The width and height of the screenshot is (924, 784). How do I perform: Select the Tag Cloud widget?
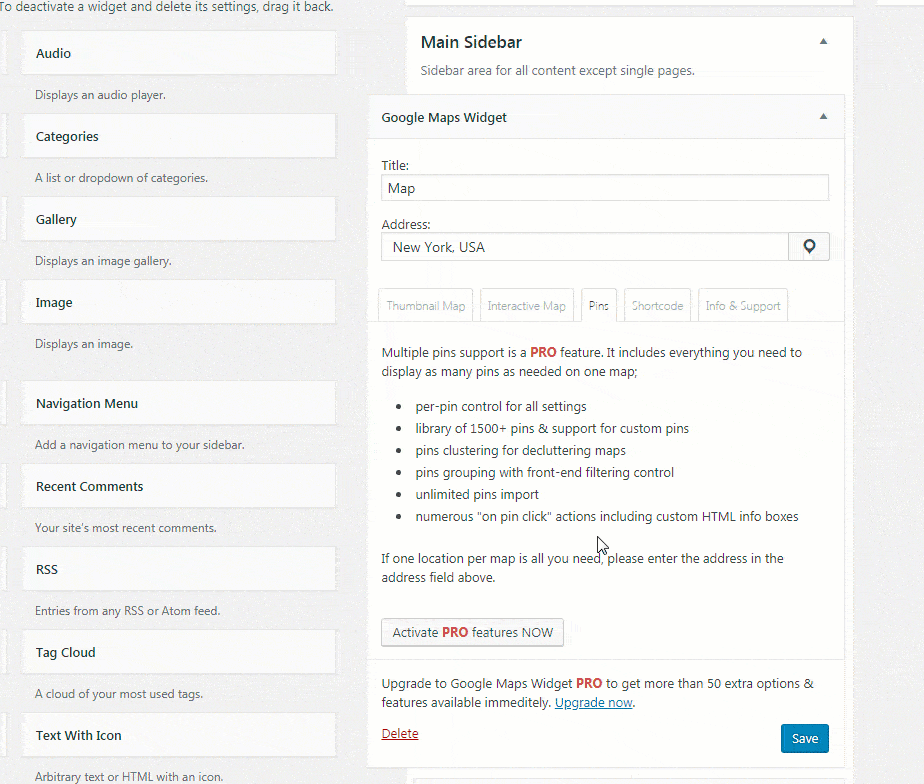[179, 653]
